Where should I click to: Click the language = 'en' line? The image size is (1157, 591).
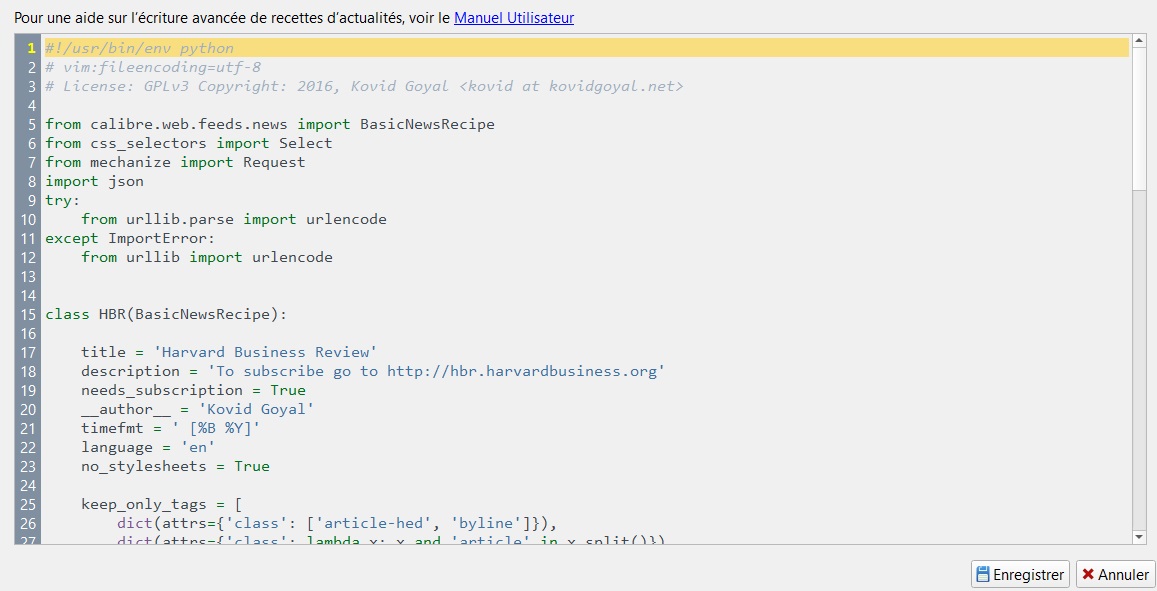pyautogui.click(x=148, y=447)
